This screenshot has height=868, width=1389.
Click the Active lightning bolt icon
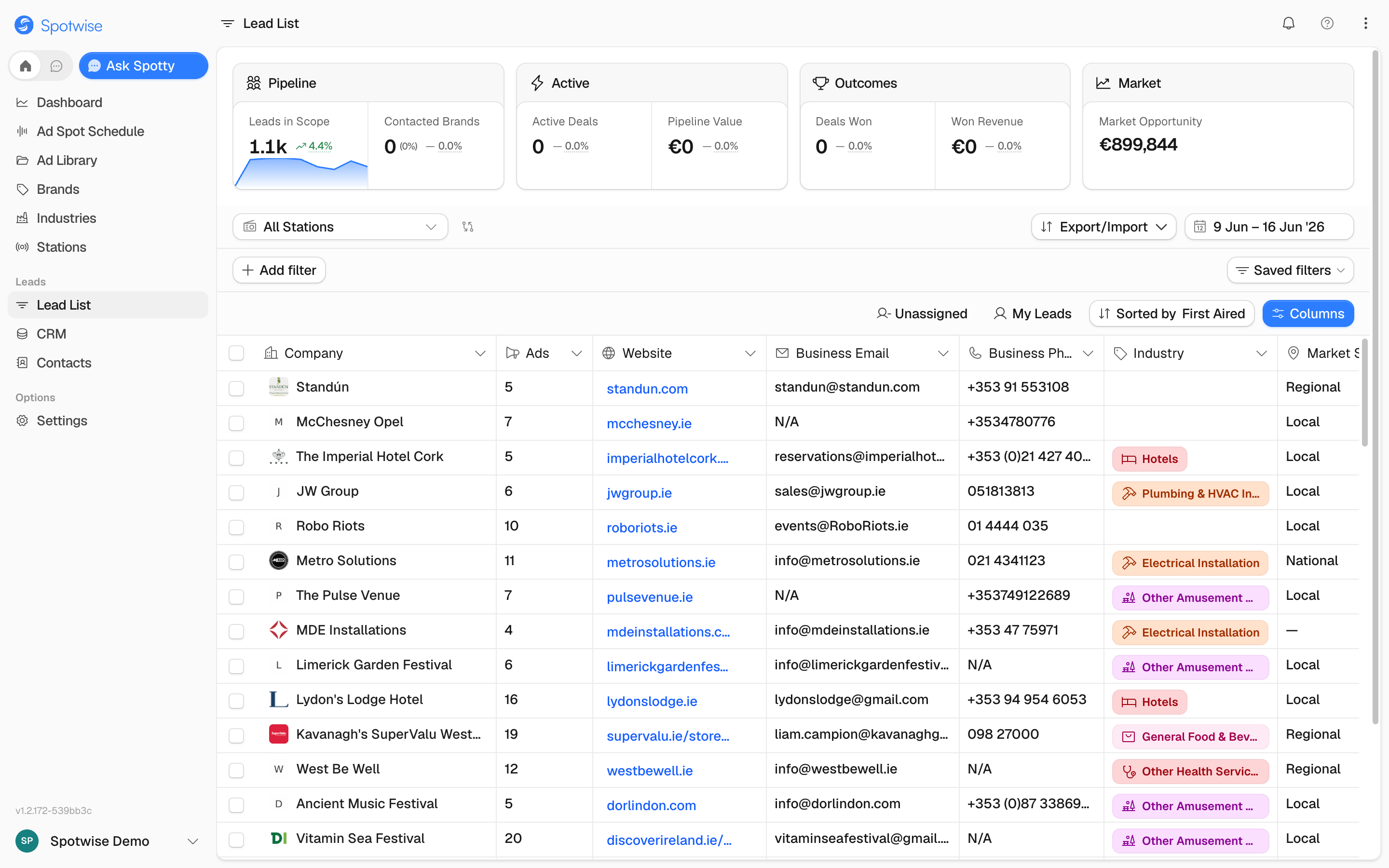point(537,83)
